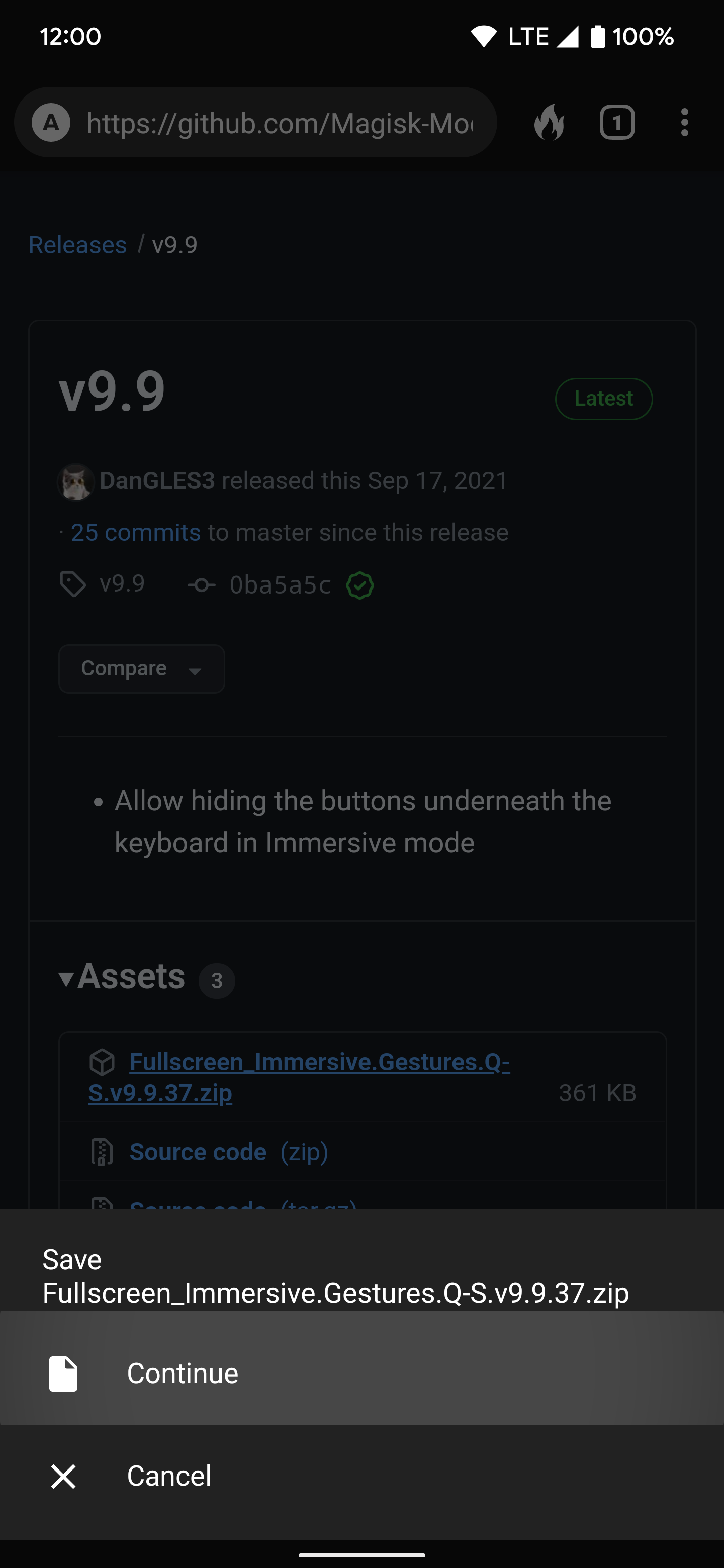
Task: Tap the X icon beside Cancel
Action: (63, 1476)
